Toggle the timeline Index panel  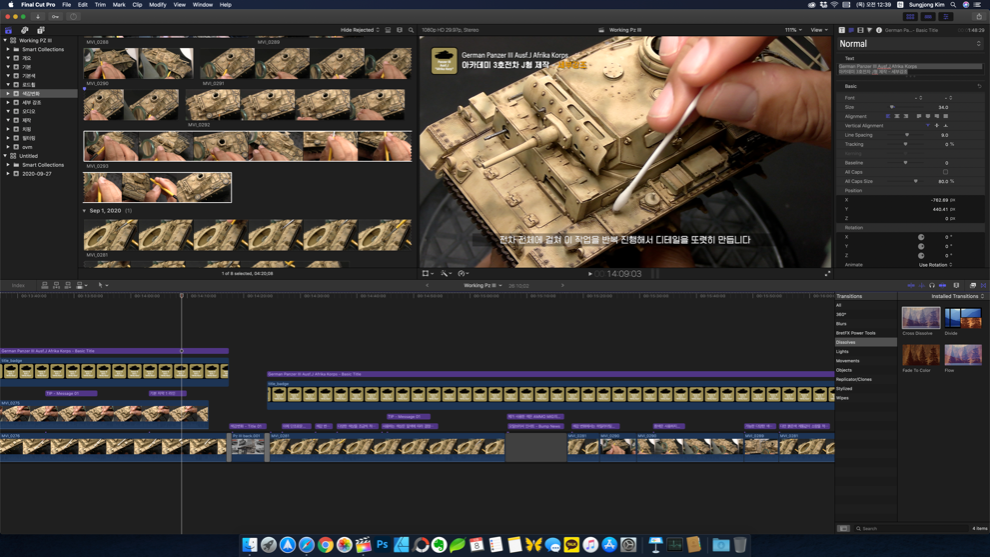(18, 285)
